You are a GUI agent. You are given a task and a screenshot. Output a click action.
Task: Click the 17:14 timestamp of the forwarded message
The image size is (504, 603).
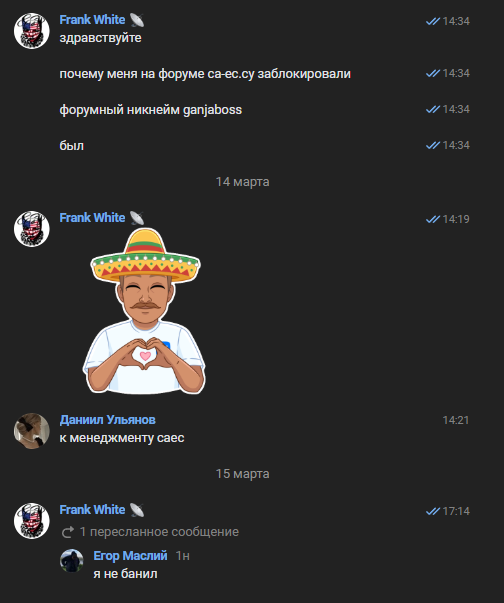(x=456, y=511)
